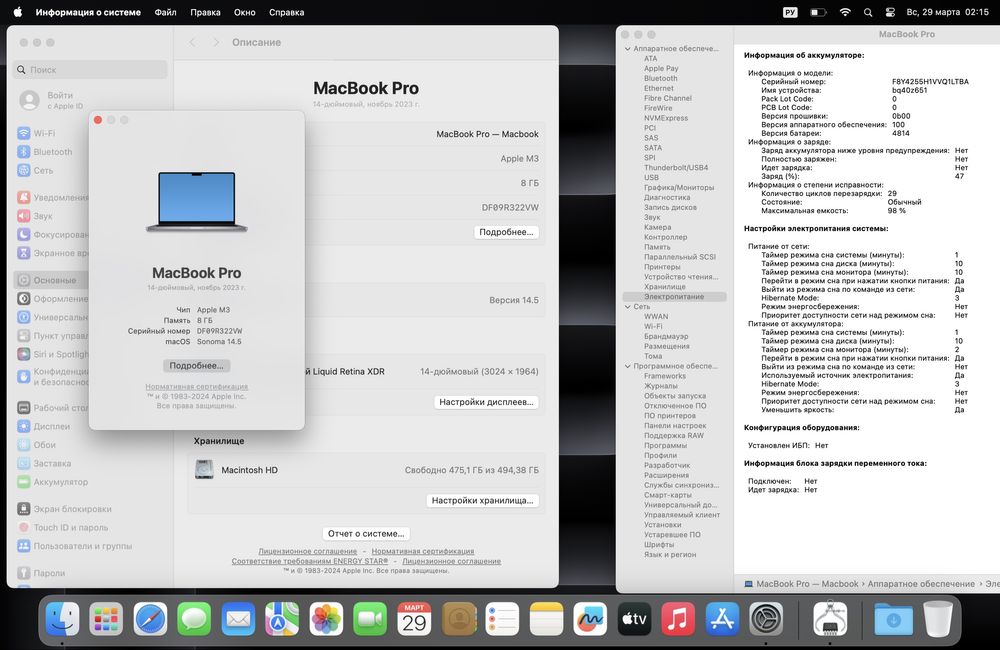This screenshot has height=650, width=1000.
Task: Select Thunderbolt/USB4 in System Information tree
Action: tap(676, 168)
